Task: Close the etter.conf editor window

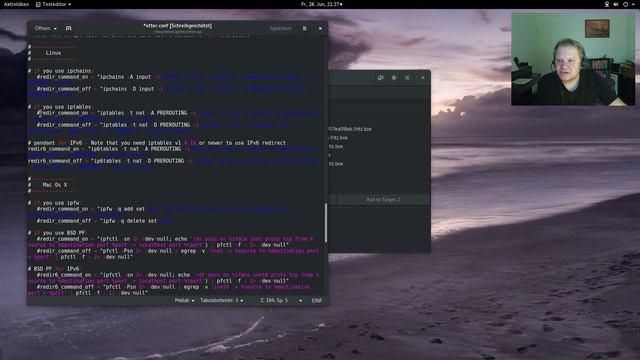Action: tap(320, 28)
